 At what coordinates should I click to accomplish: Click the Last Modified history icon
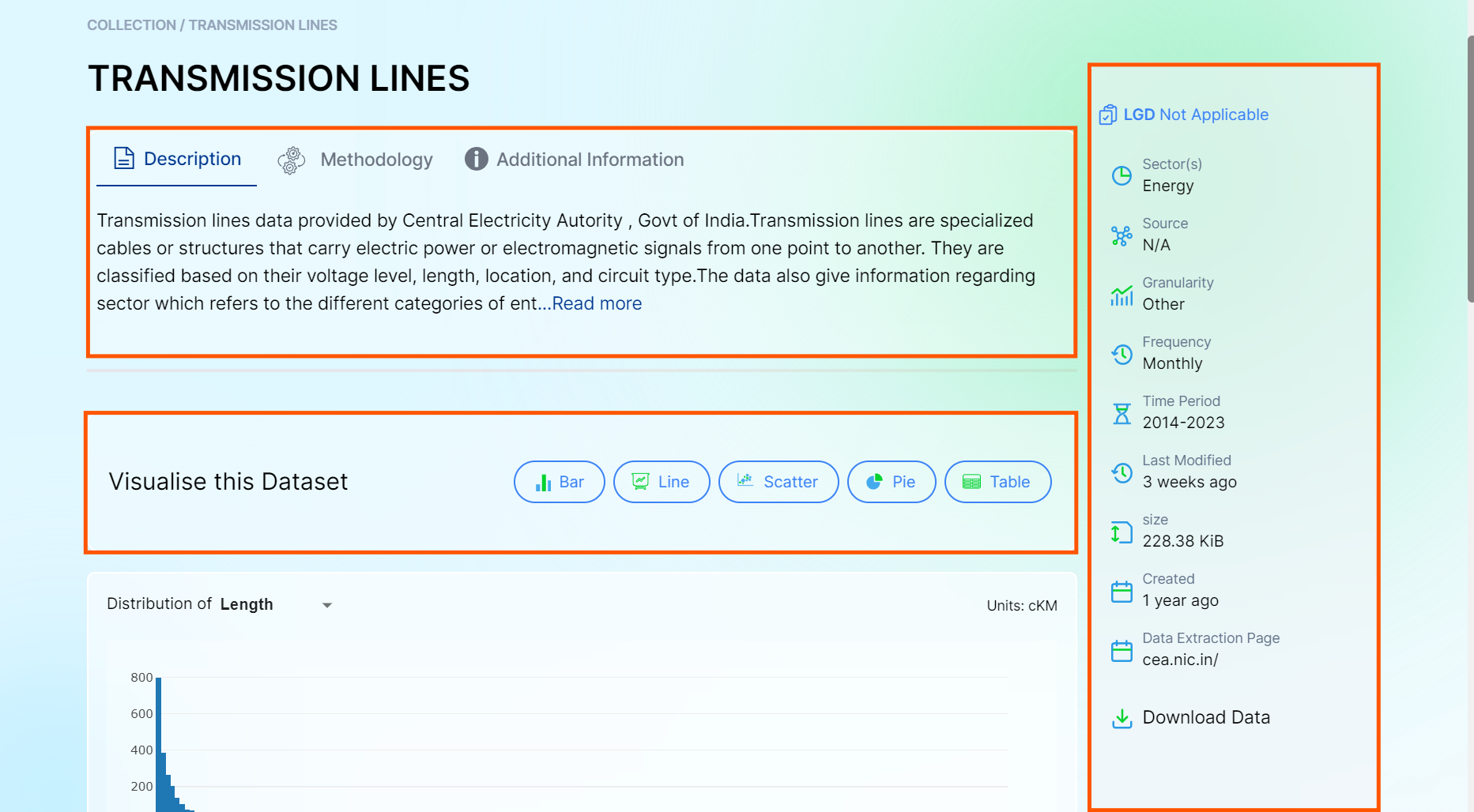pos(1122,472)
